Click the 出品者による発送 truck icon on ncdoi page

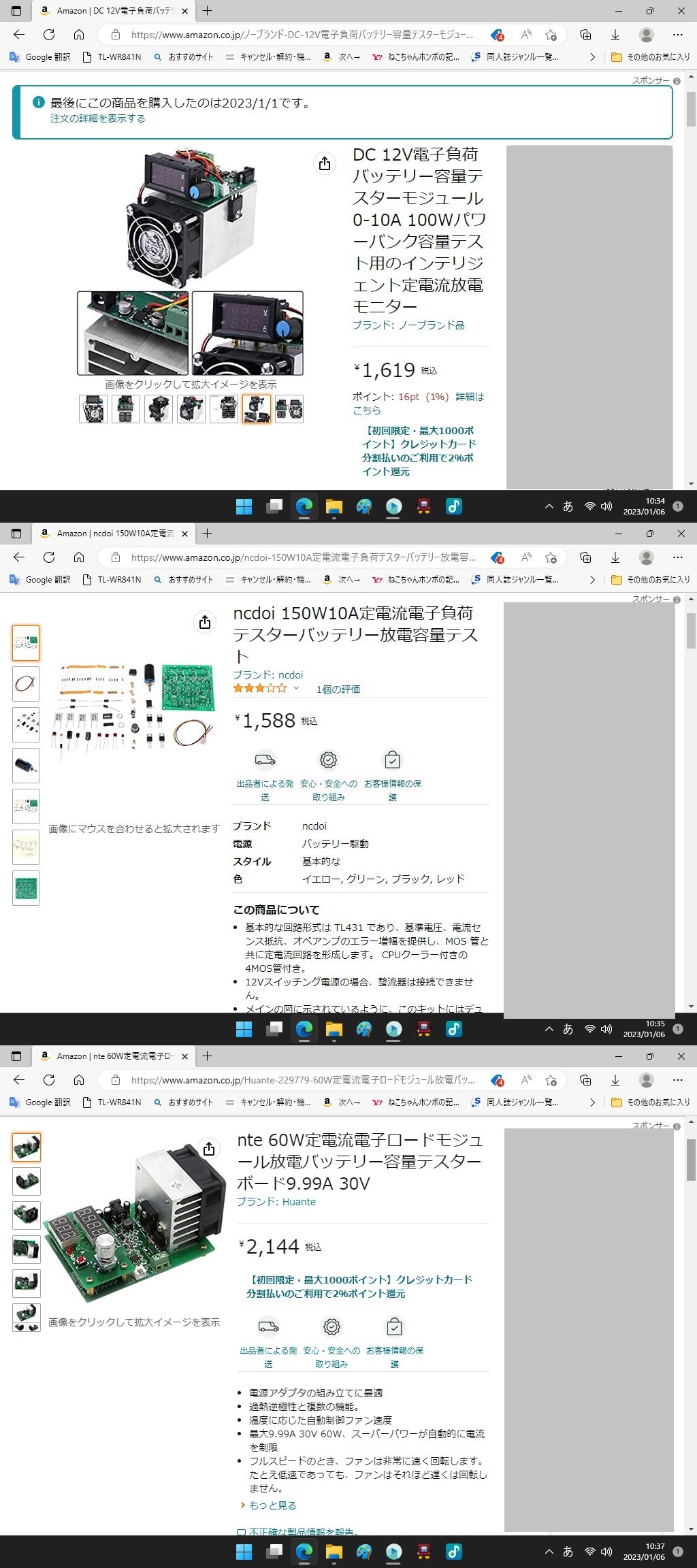(x=265, y=759)
